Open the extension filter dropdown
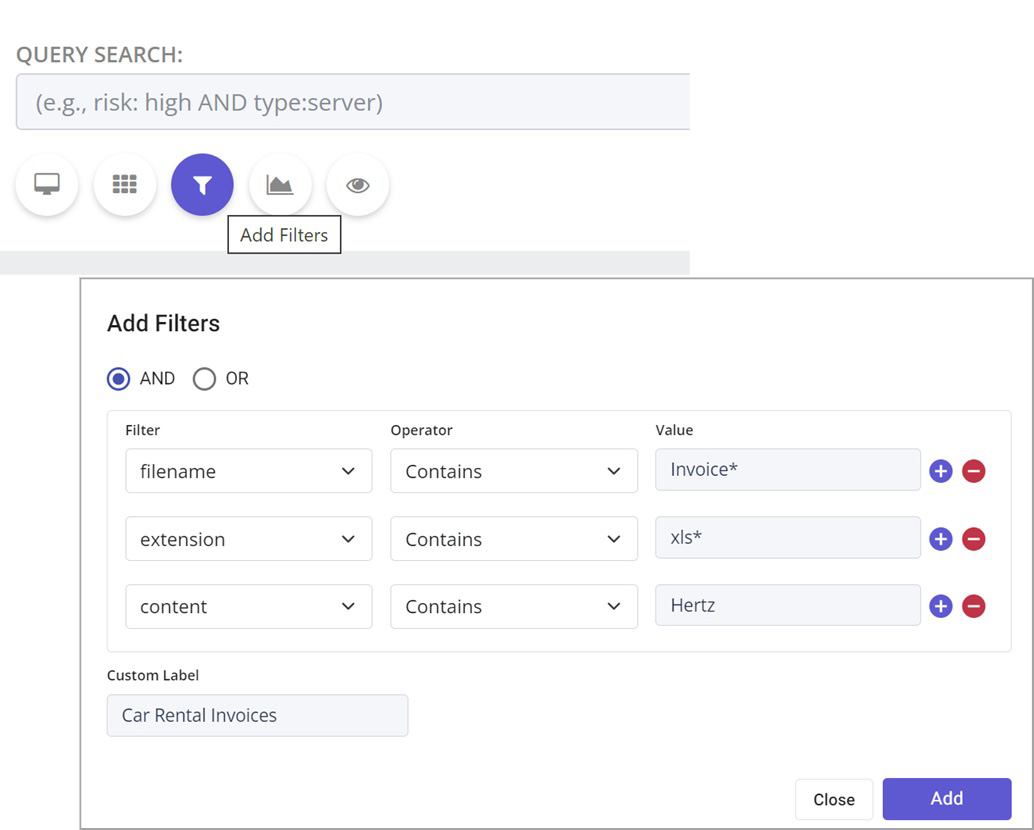Viewport: 1034px width, 830px height. [x=249, y=539]
